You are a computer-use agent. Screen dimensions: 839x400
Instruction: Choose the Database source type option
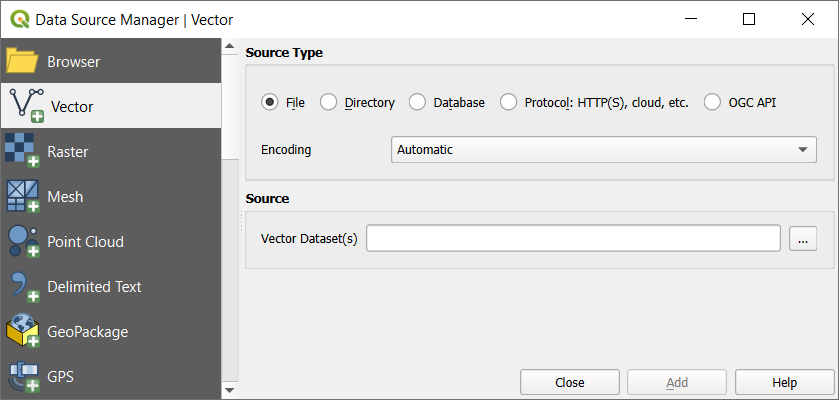click(417, 102)
